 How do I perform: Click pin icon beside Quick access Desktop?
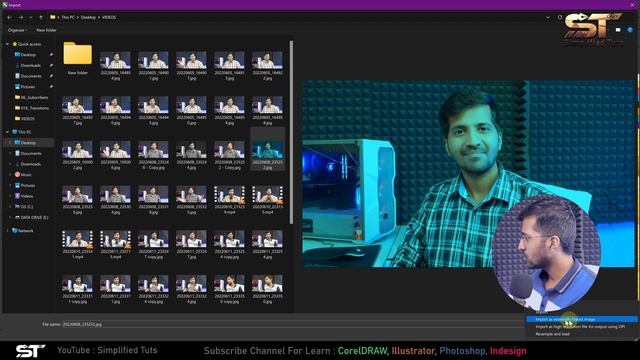pos(51,55)
